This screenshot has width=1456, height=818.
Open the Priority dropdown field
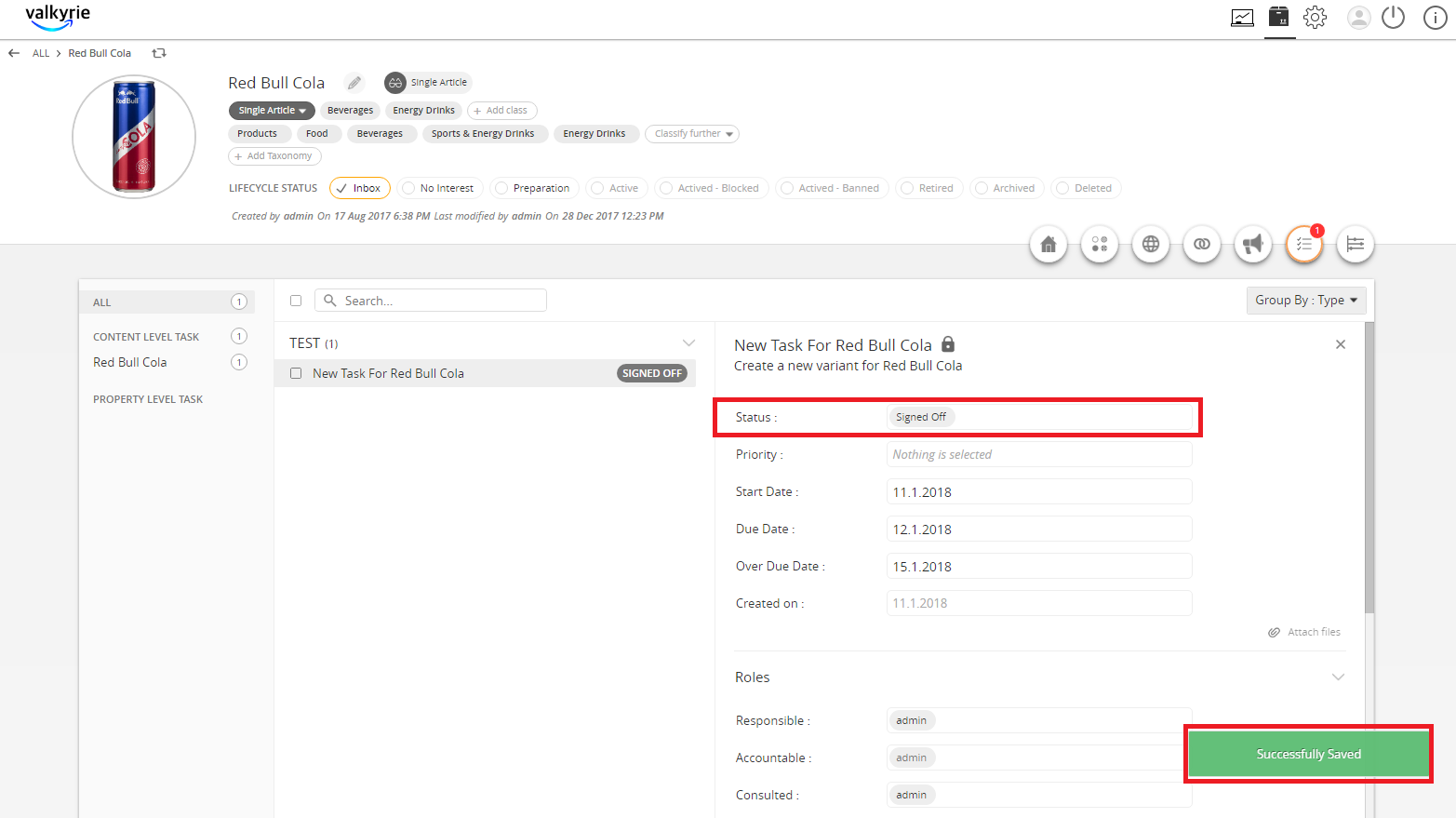point(1039,454)
